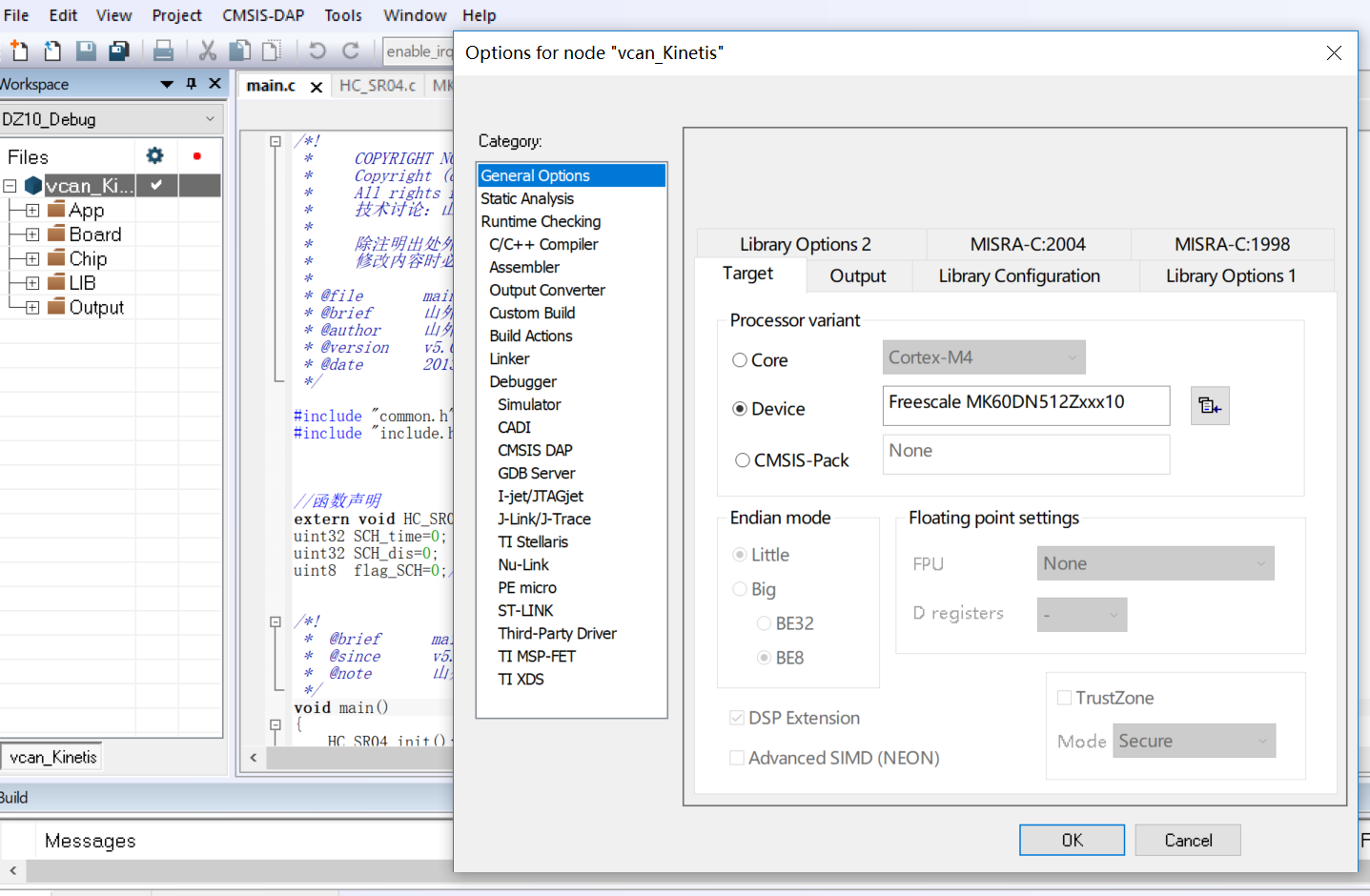Pin the Workspace panel
The width and height of the screenshot is (1370, 896).
point(192,84)
